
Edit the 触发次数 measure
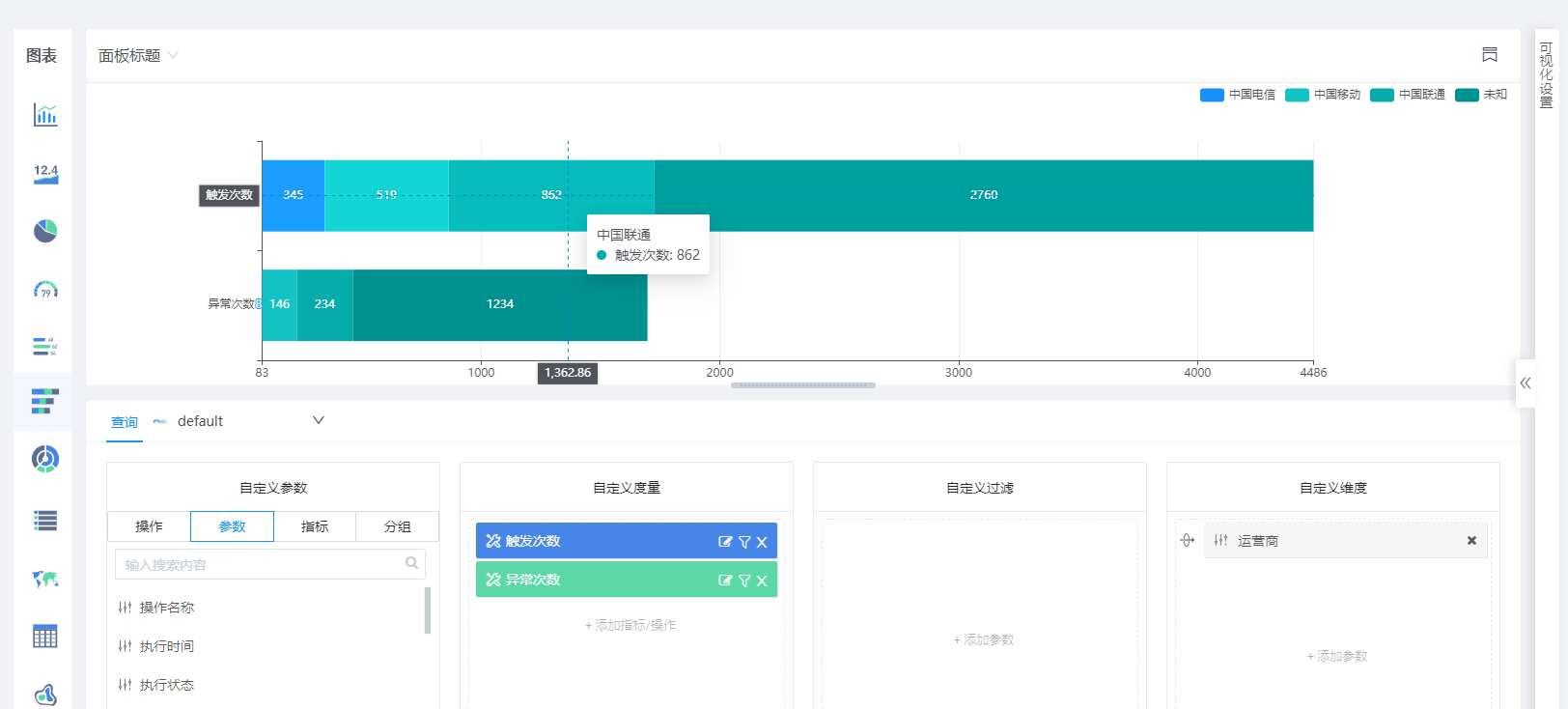coord(725,542)
